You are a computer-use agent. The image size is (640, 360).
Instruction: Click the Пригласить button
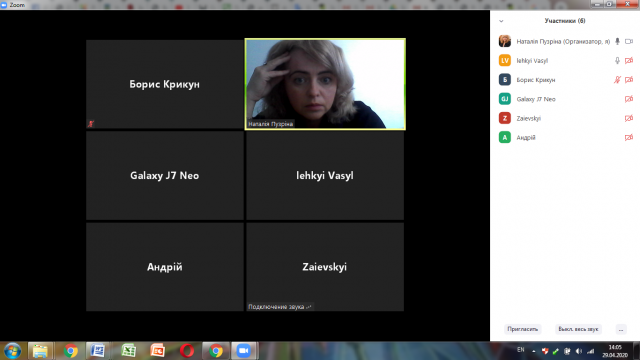pos(522,329)
